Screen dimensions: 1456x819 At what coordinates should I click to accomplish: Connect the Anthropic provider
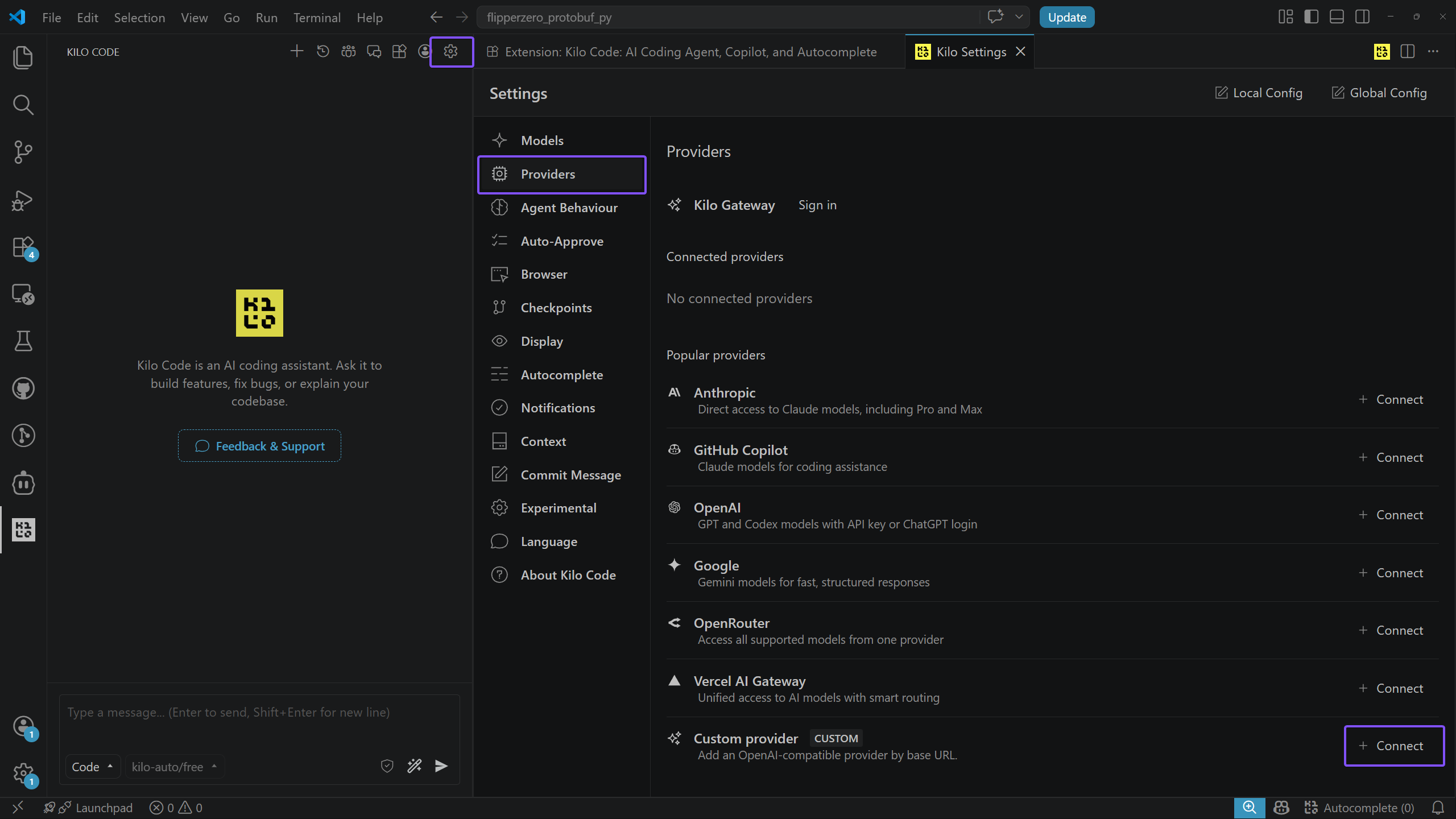point(1391,399)
